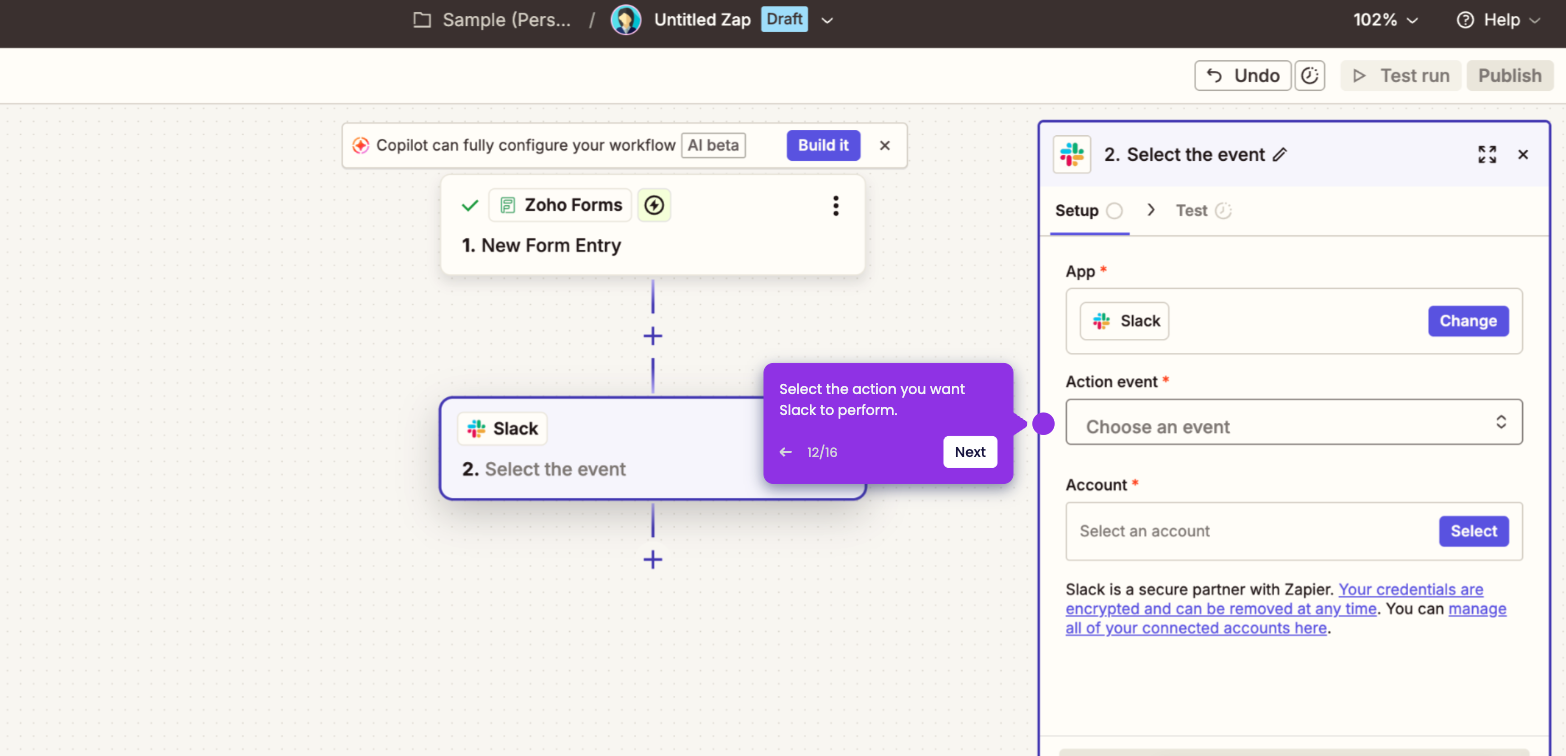Click the user avatar beside Untitled Zap
This screenshot has height=756, width=1566.
point(626,20)
